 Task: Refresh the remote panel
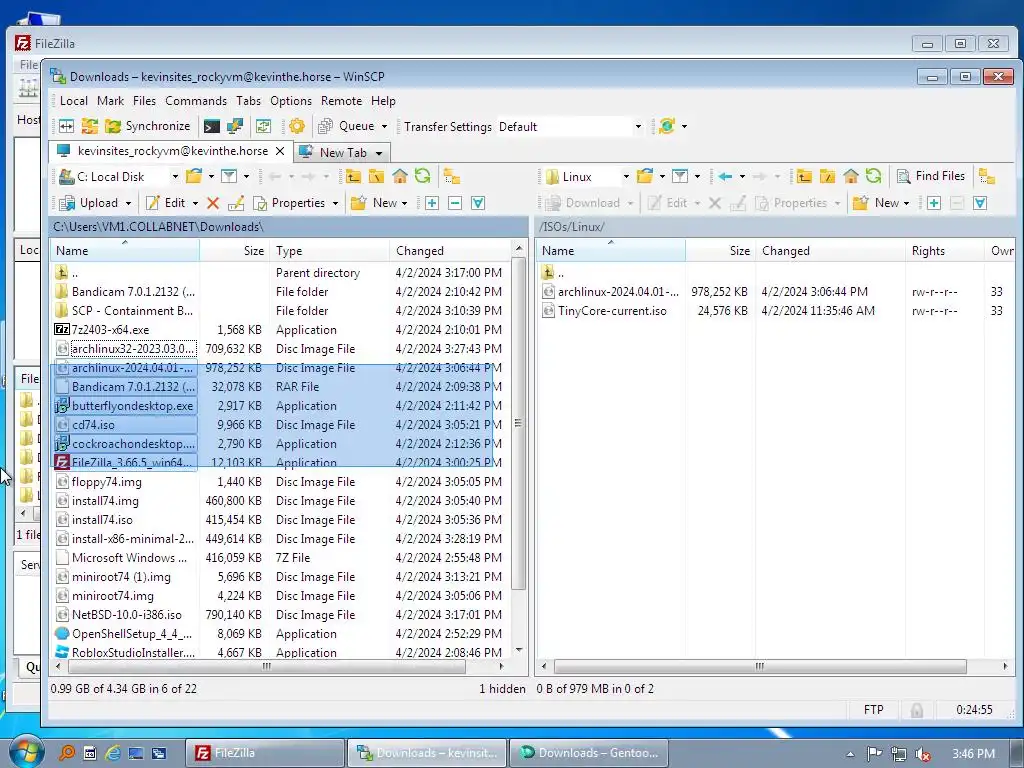click(x=873, y=176)
